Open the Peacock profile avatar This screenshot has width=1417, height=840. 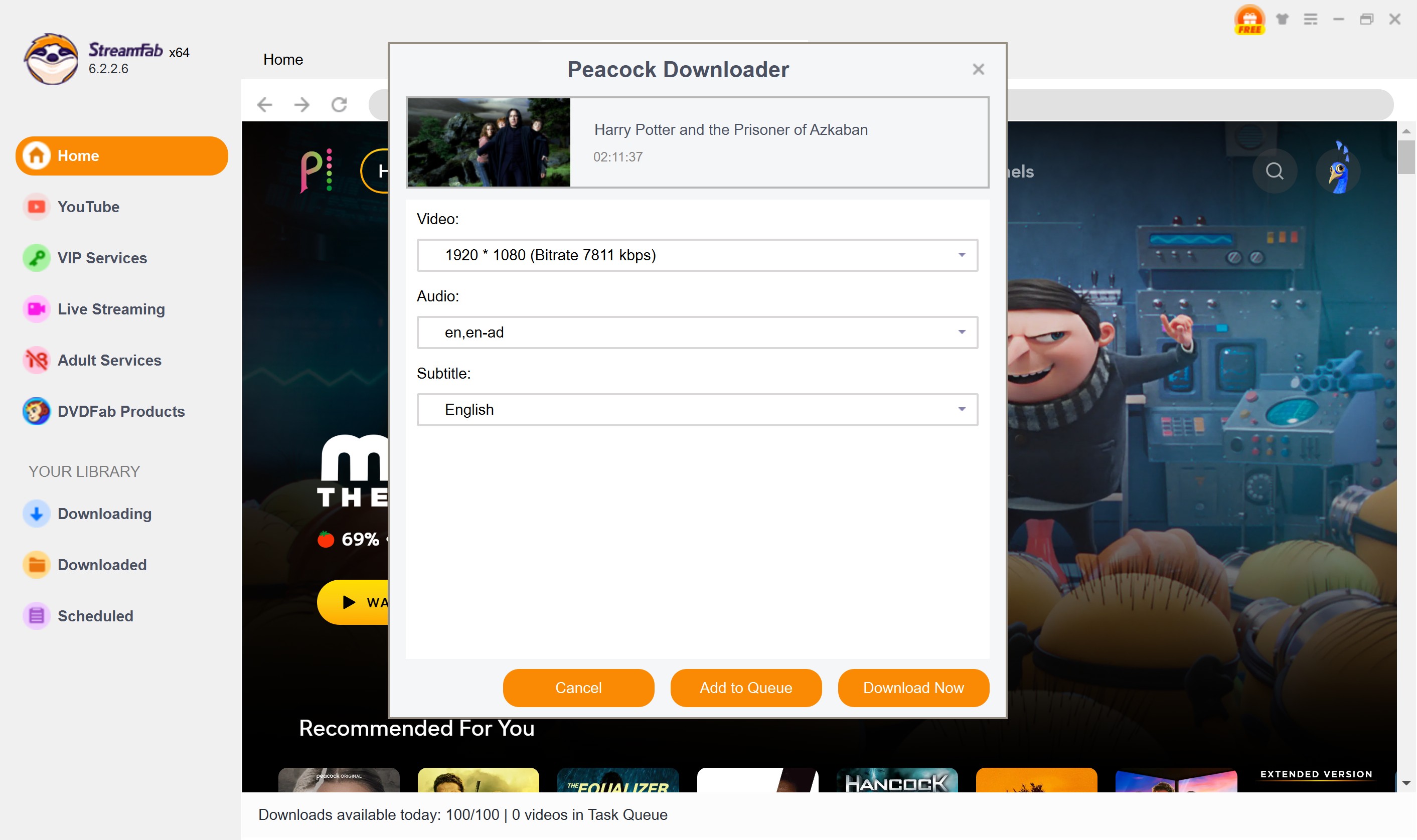[x=1338, y=171]
